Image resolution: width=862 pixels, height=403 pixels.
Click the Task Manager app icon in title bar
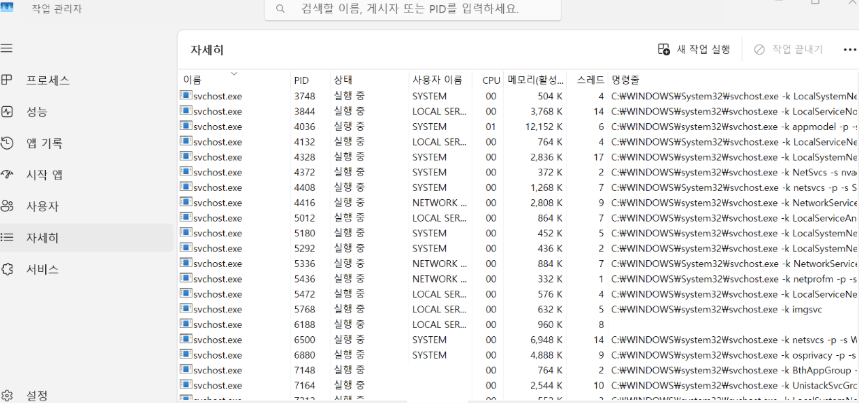point(7,8)
